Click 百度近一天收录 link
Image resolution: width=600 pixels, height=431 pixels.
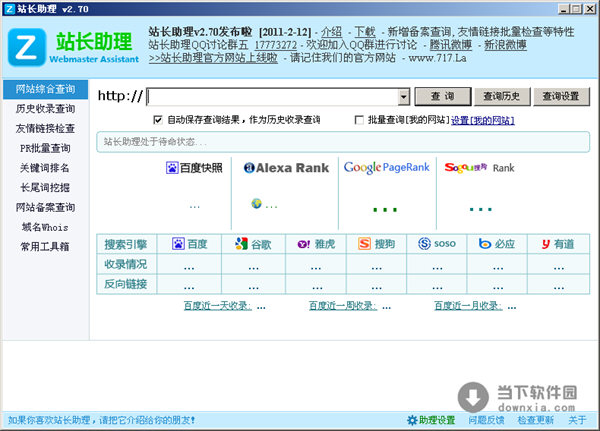pos(218,306)
